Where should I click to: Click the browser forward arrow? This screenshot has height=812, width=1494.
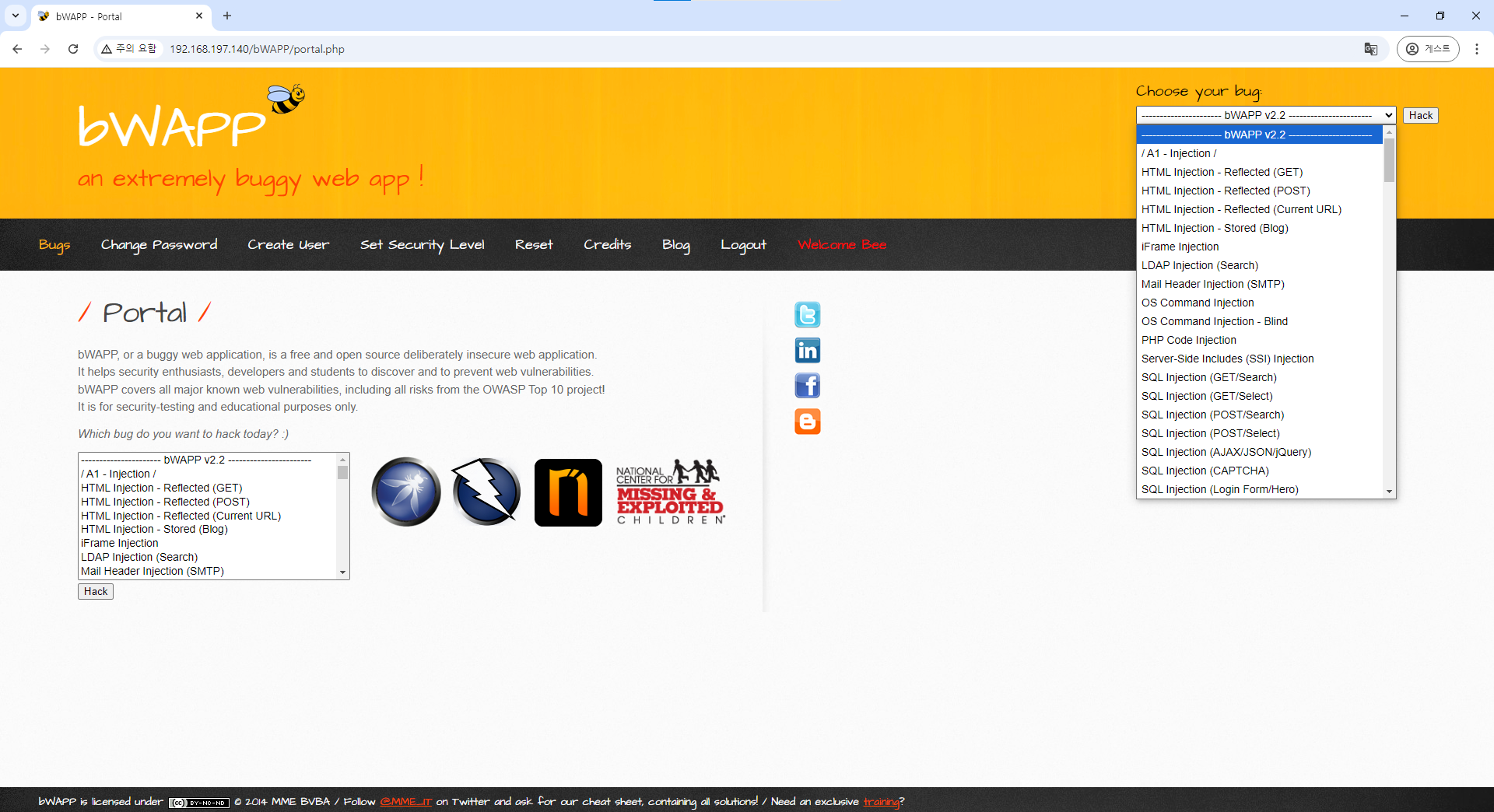tap(45, 49)
